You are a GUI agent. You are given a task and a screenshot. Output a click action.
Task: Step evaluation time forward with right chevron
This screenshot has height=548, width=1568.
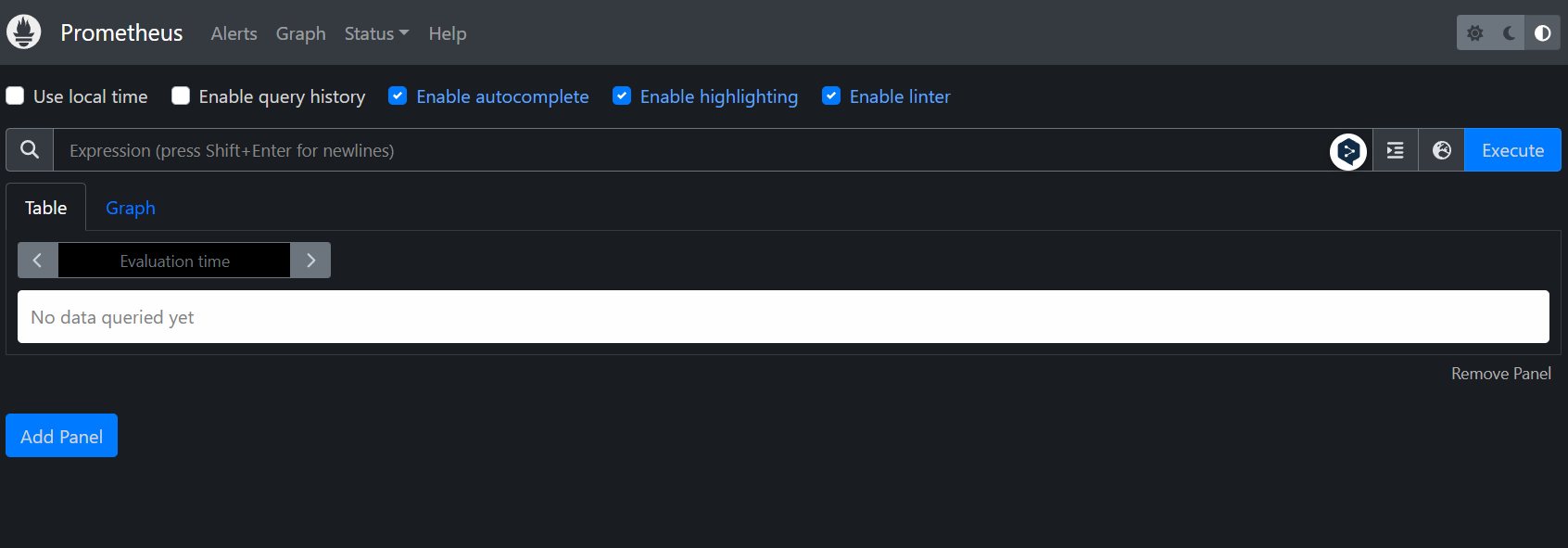coord(310,261)
